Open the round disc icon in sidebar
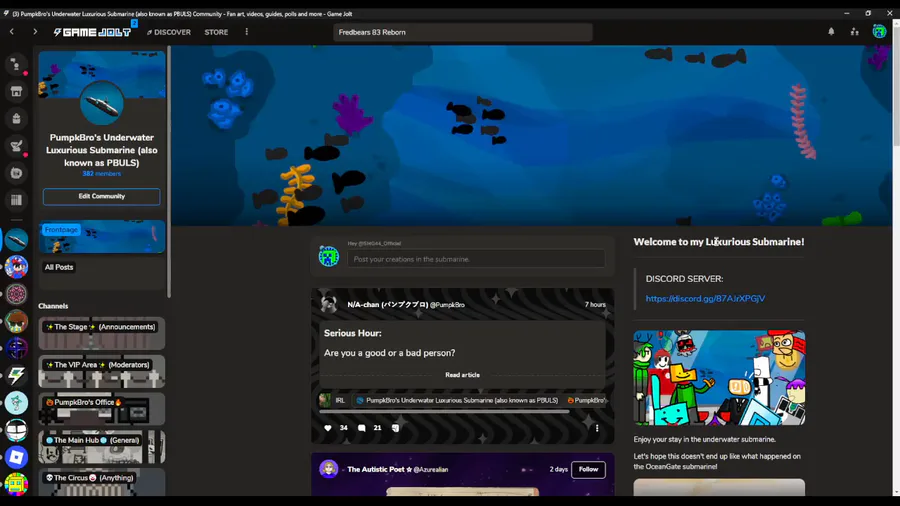The image size is (900, 506). coord(16,173)
